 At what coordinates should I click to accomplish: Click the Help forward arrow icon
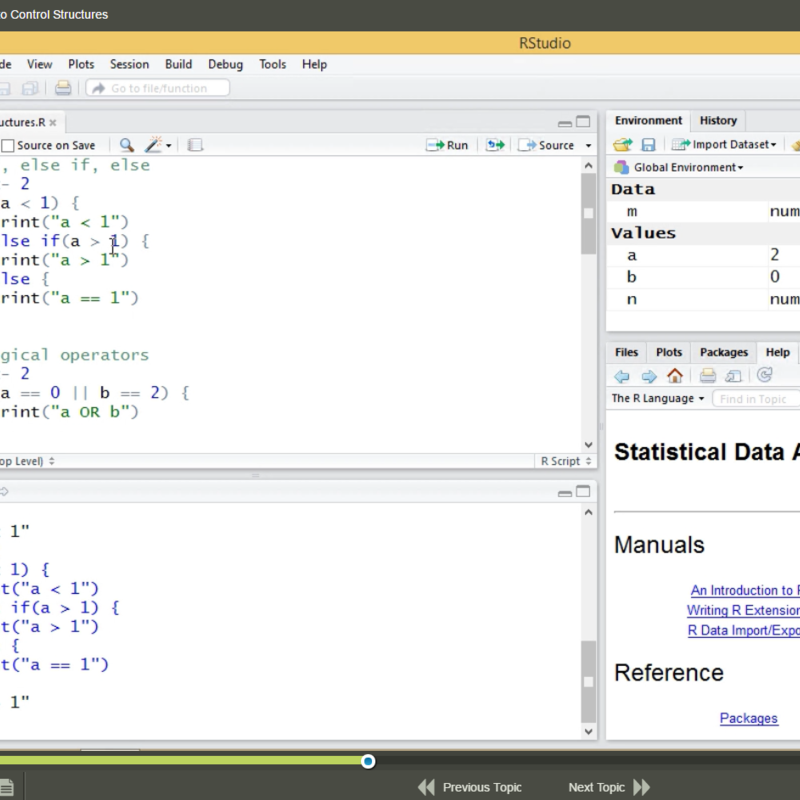(648, 377)
